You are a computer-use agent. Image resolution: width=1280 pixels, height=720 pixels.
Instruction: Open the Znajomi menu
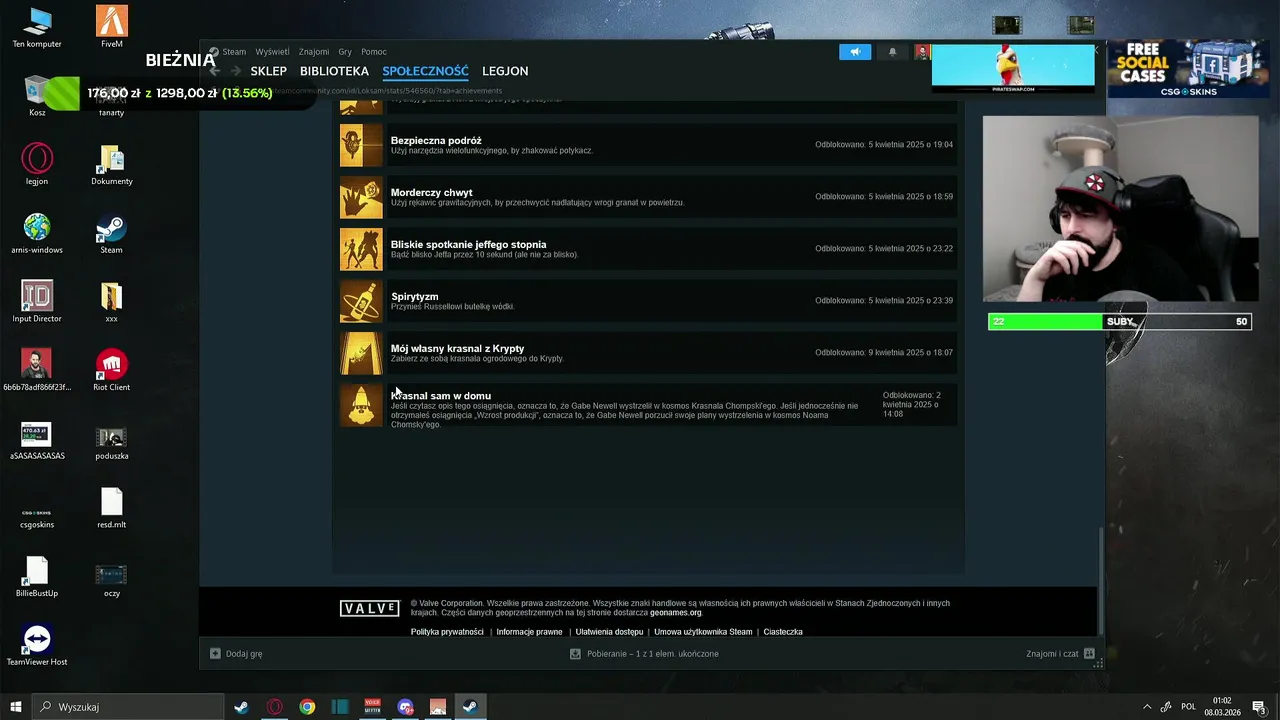[314, 52]
